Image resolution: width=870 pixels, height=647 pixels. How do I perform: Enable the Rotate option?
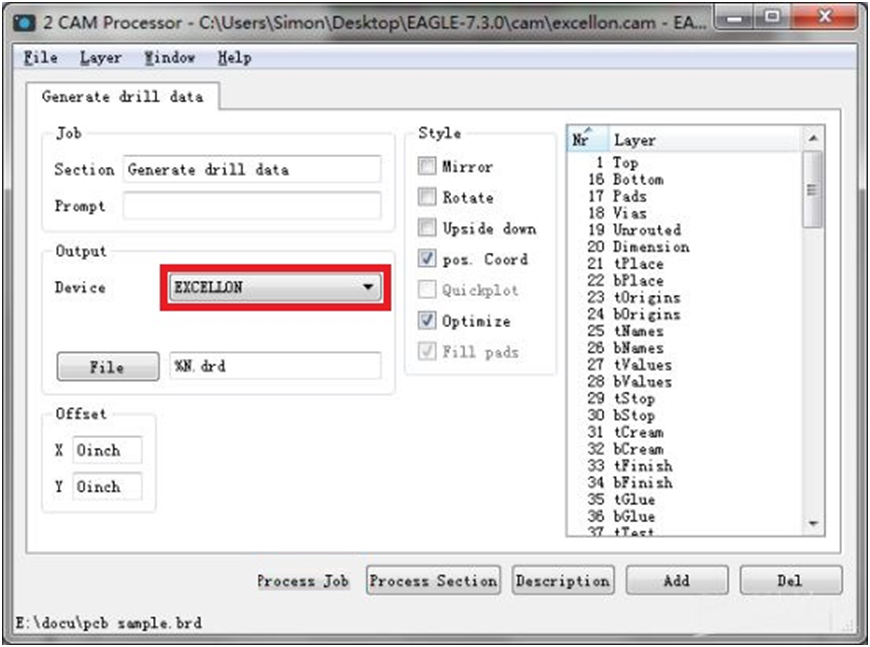point(427,198)
